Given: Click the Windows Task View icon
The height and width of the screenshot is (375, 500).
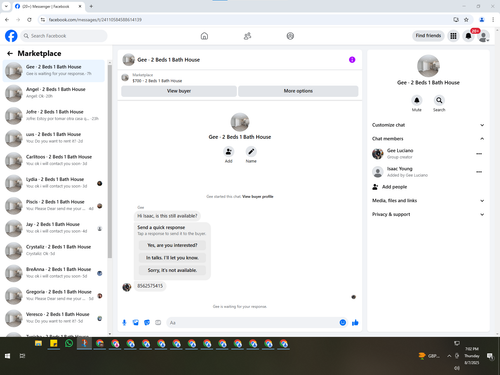Looking at the screenshot, I should (22, 356).
